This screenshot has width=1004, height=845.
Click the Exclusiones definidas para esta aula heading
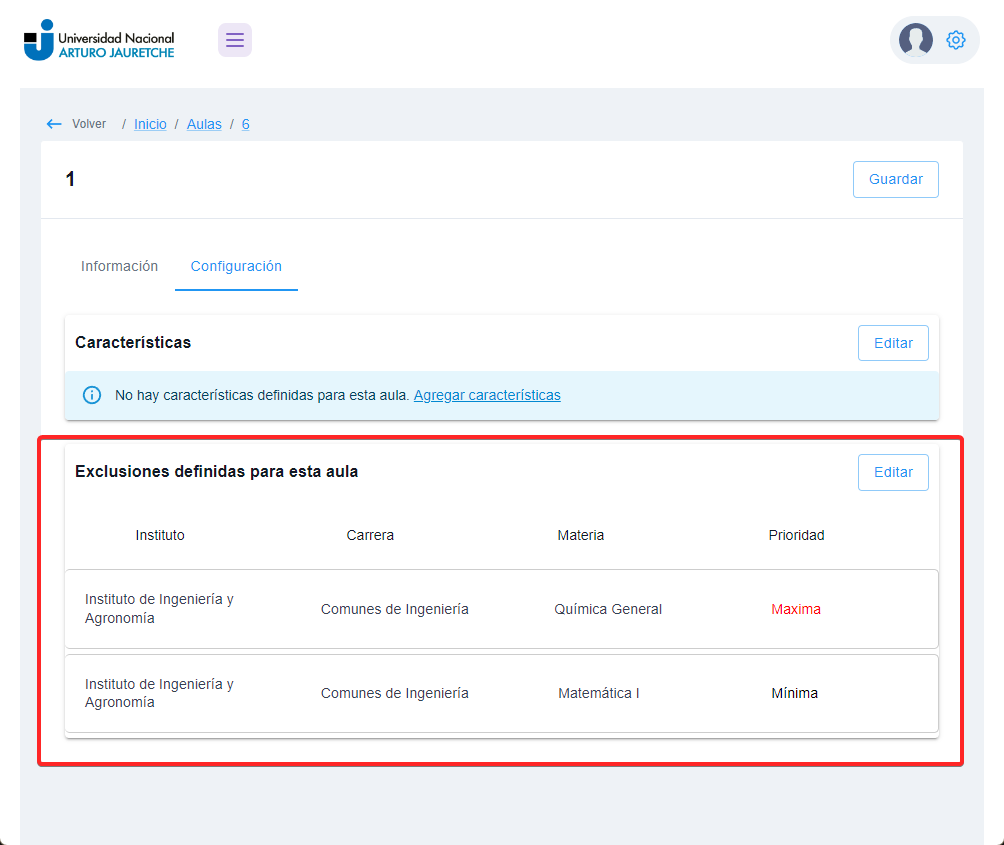(x=216, y=472)
